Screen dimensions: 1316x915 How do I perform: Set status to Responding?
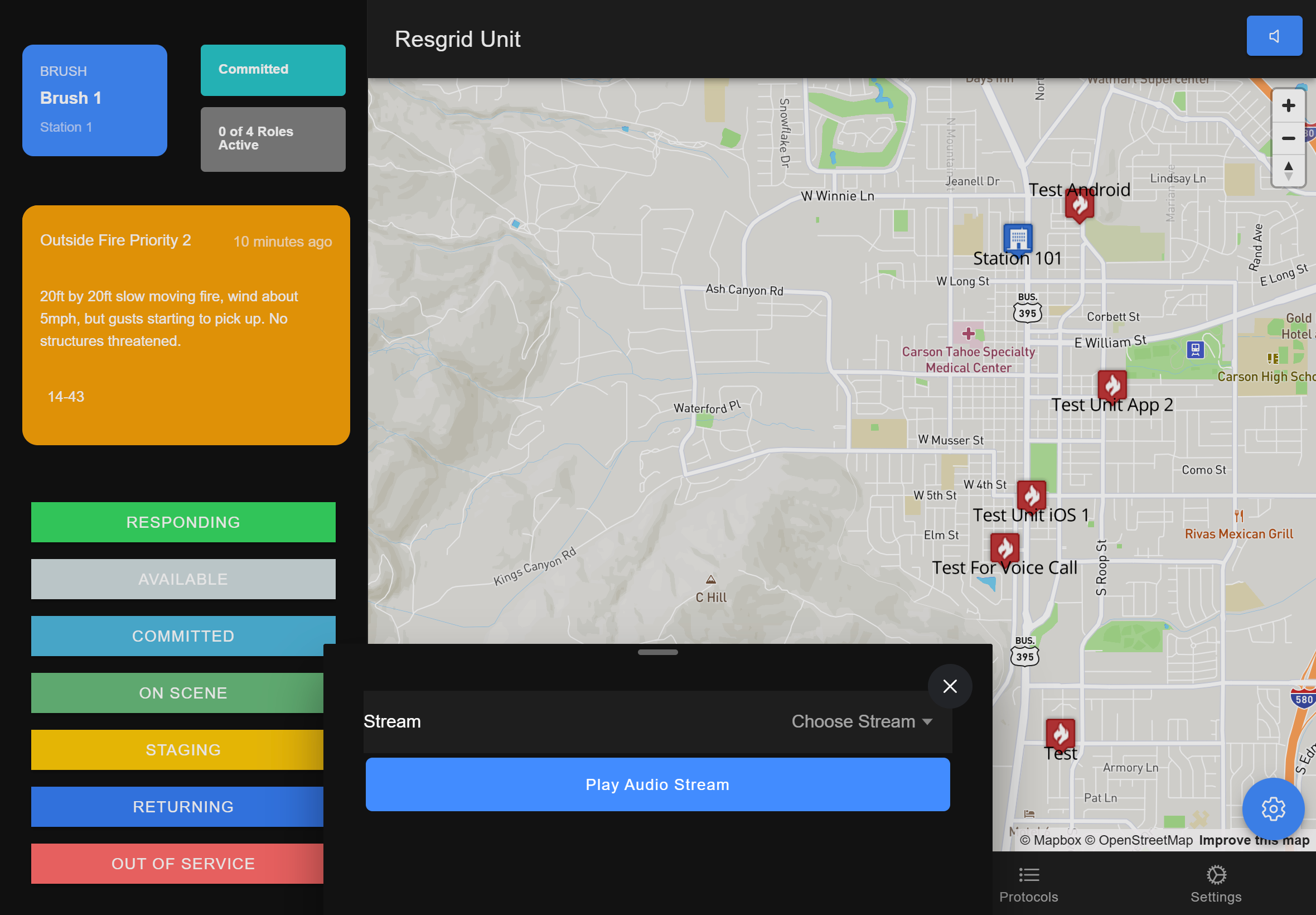point(183,522)
